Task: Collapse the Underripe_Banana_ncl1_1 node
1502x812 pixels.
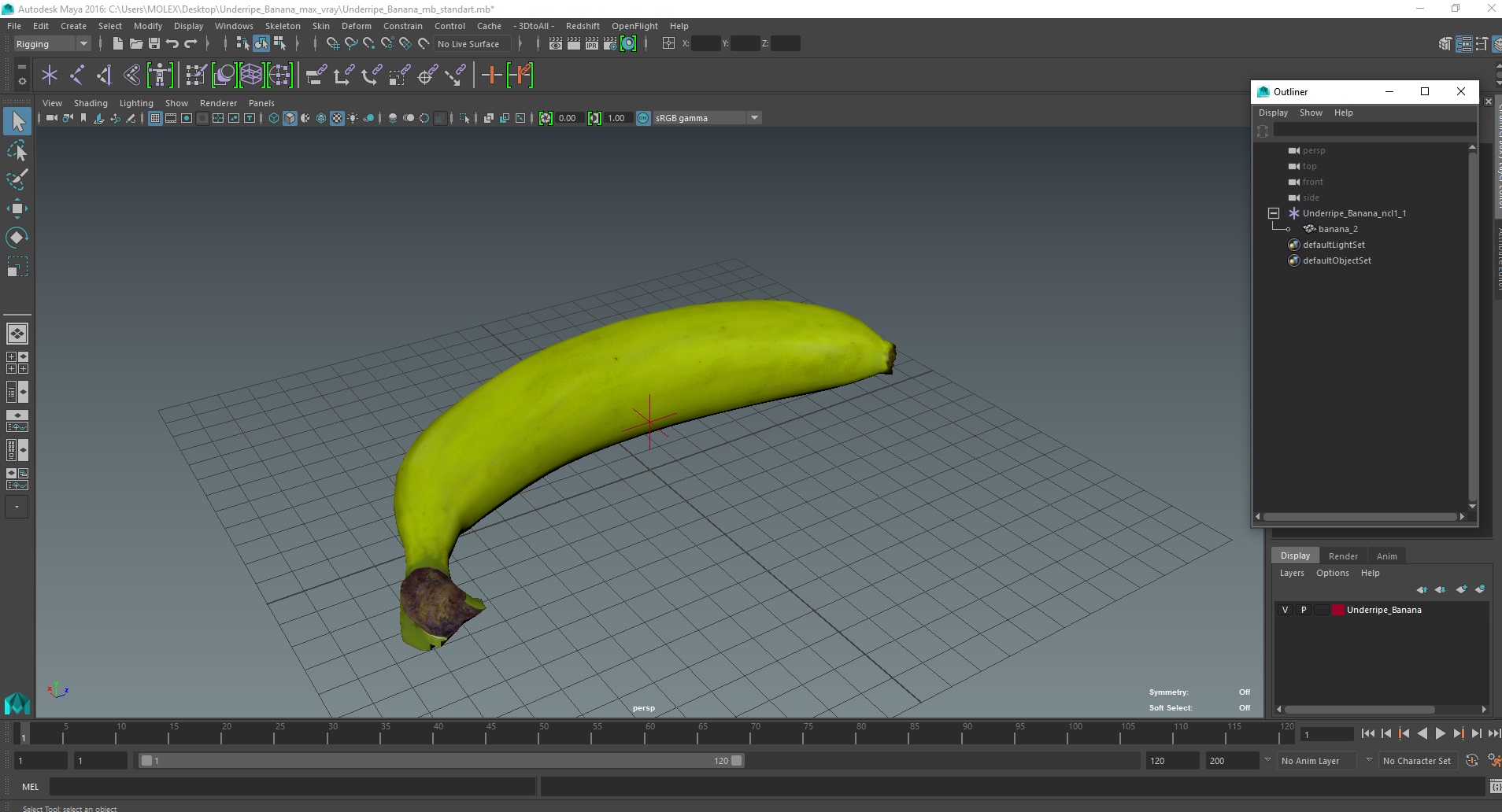Action: pyautogui.click(x=1274, y=213)
